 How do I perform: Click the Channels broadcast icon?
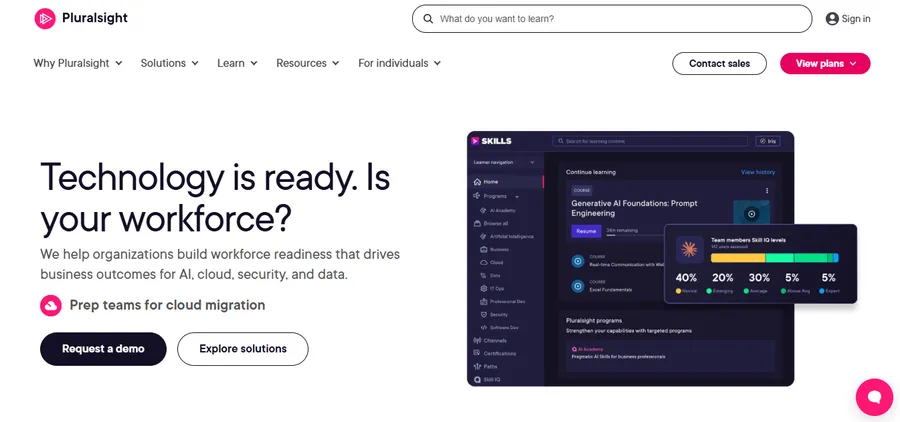[477, 340]
